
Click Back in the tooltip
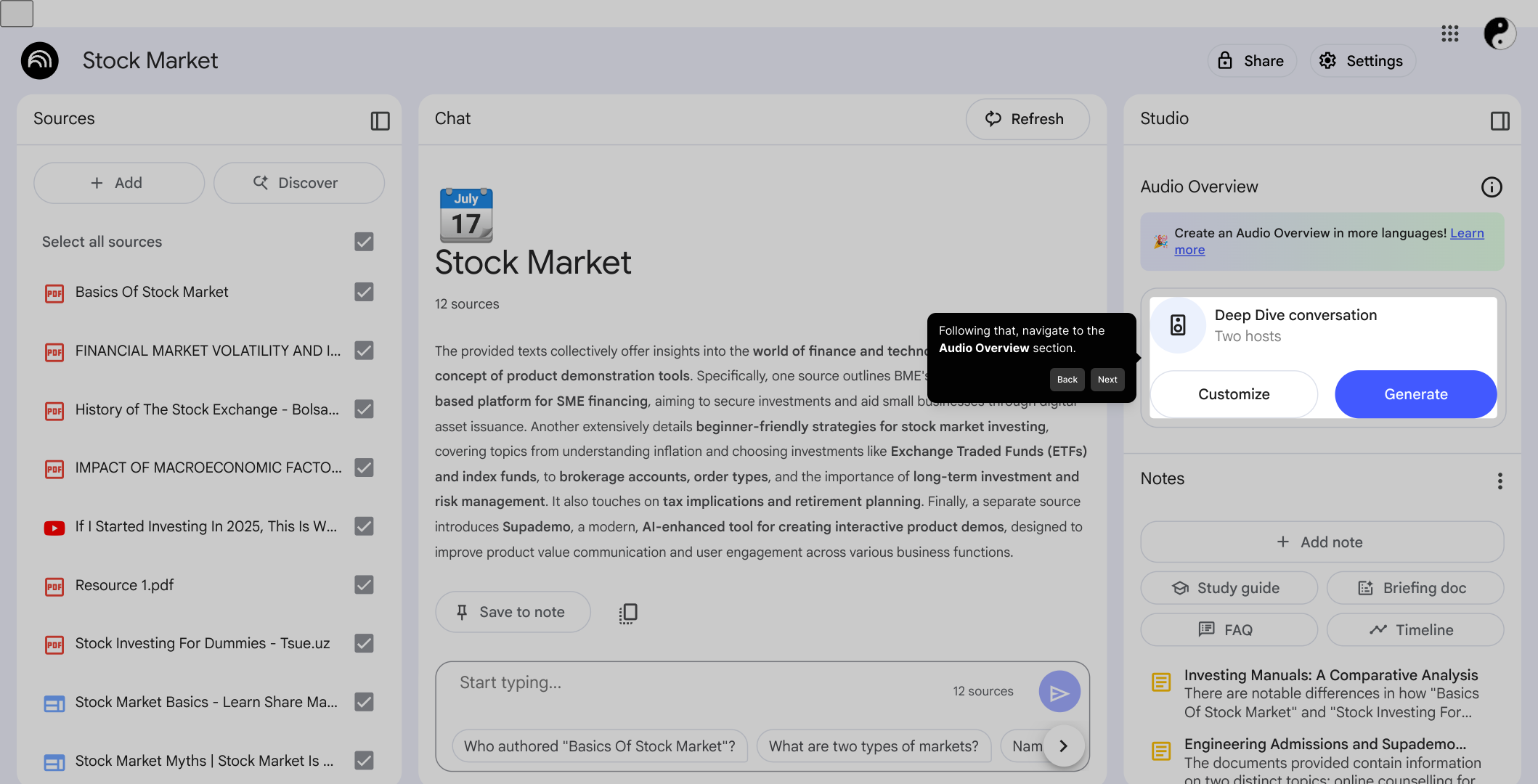[1067, 380]
